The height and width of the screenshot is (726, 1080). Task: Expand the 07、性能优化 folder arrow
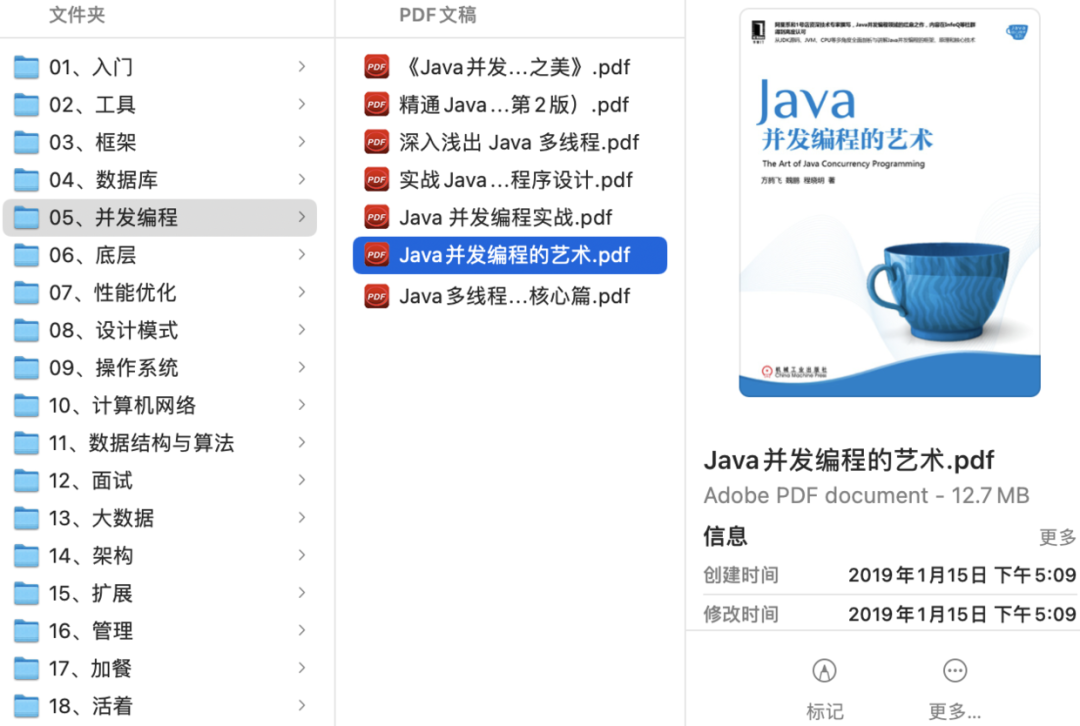(x=301, y=292)
